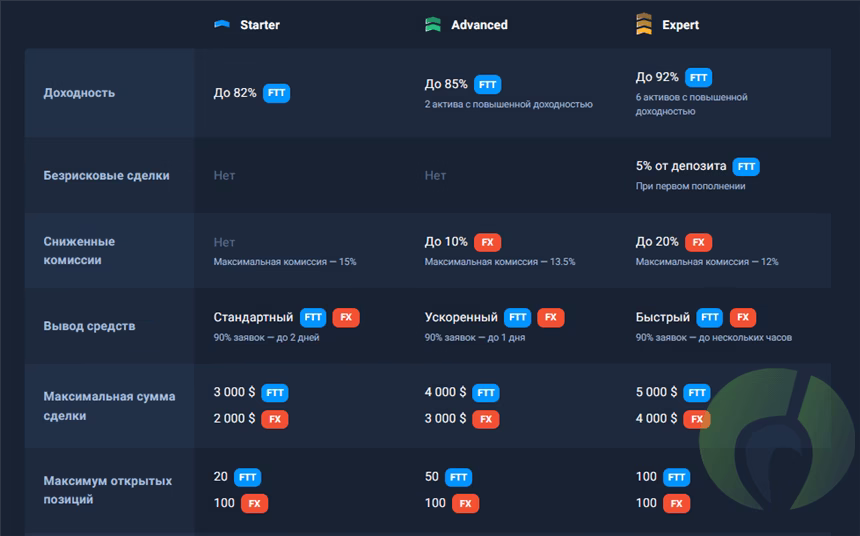Click the Максимальная сумма сделки label
Viewport: 860px width, 536px height.
click(109, 406)
